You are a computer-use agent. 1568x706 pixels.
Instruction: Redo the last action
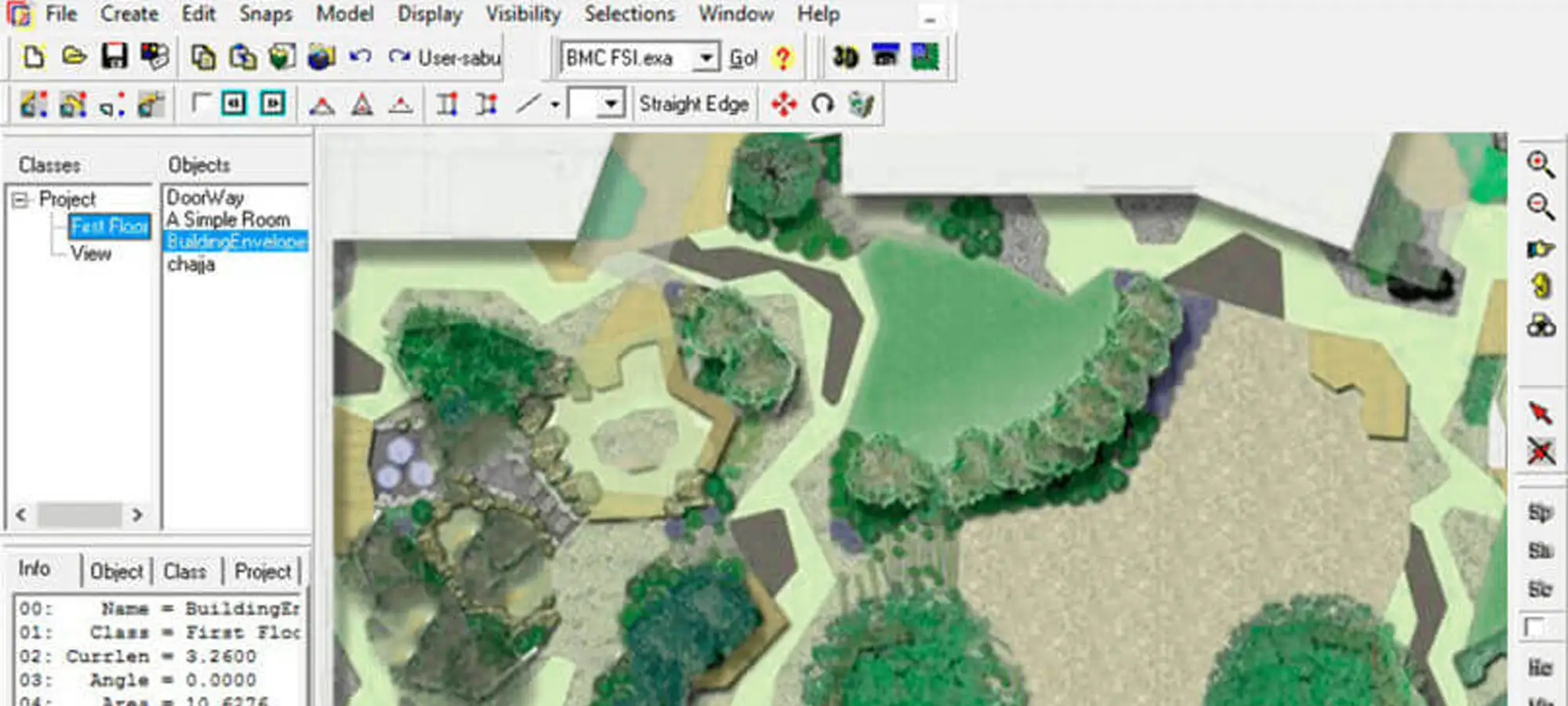pos(399,56)
